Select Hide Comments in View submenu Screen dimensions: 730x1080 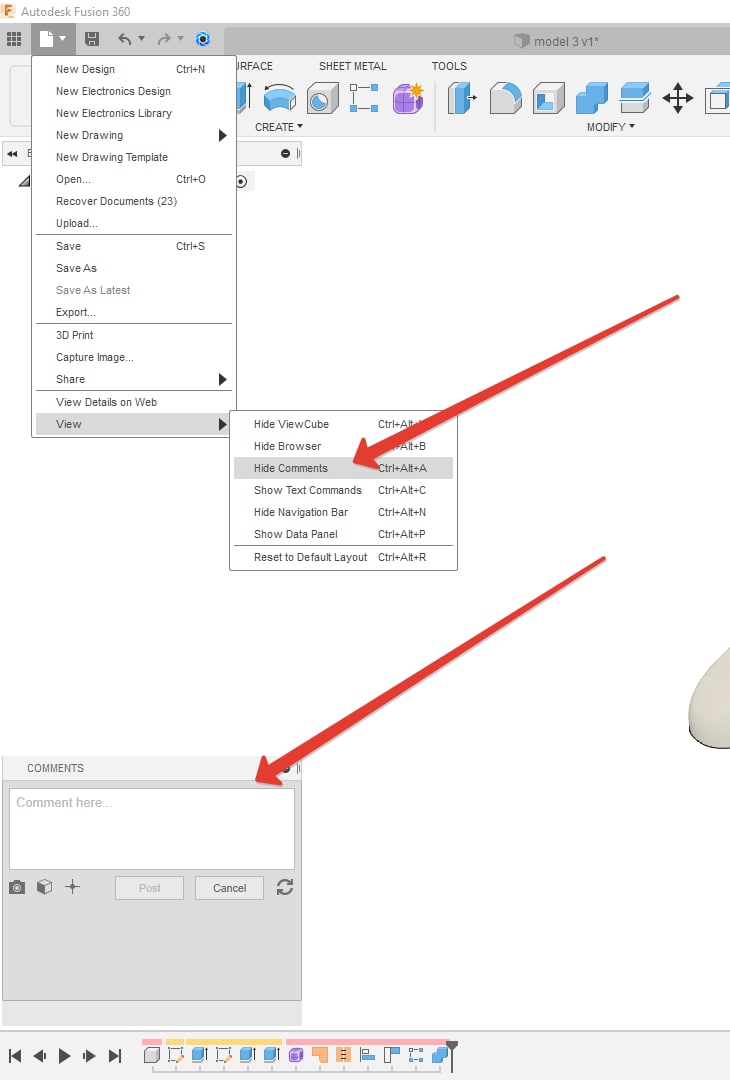tap(343, 468)
